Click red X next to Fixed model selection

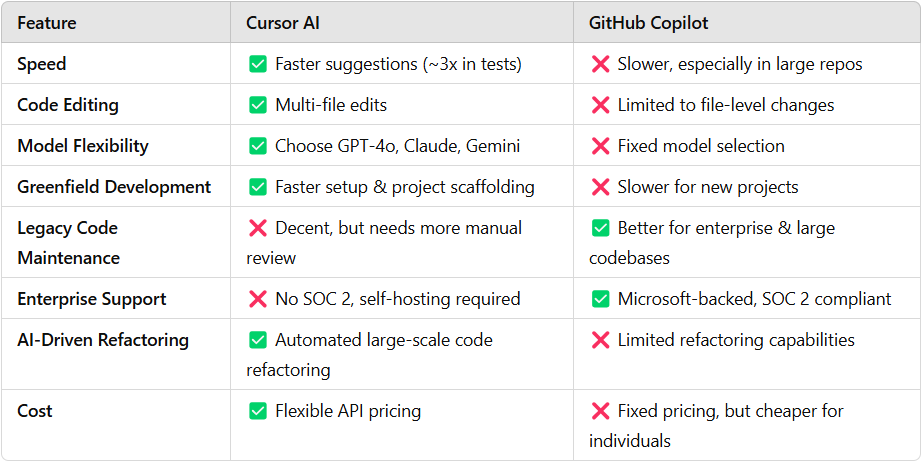600,146
